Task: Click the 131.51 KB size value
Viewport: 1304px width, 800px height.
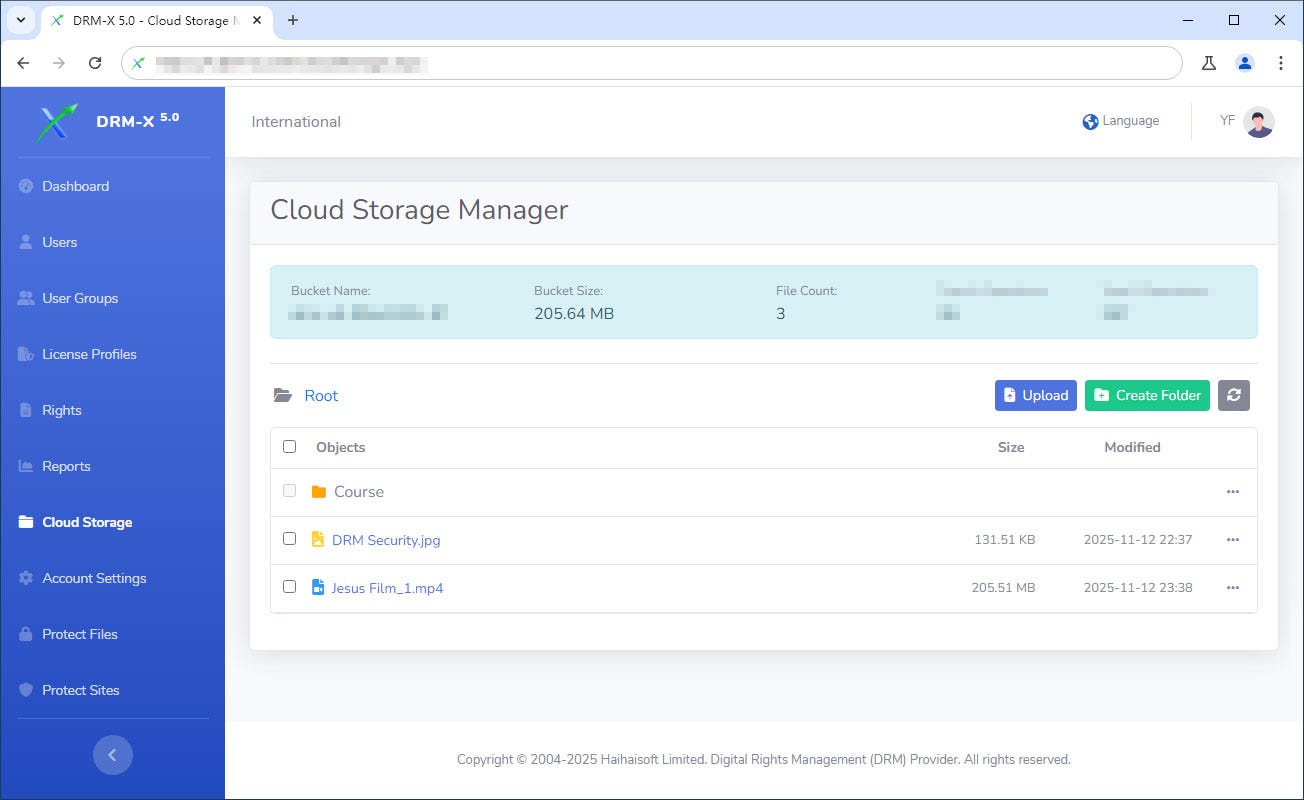Action: pos(1005,540)
